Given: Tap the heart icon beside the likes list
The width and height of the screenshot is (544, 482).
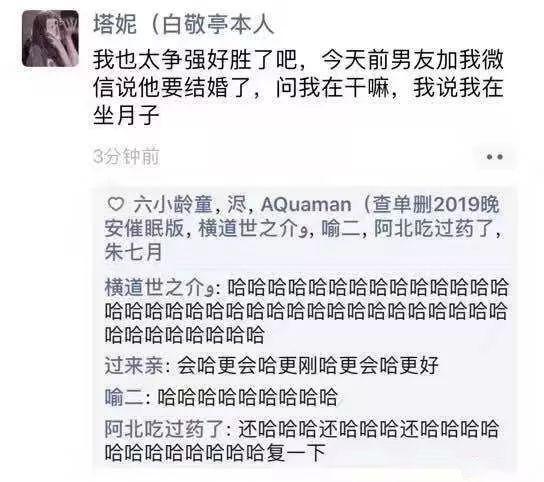Looking at the screenshot, I should click(x=116, y=204).
